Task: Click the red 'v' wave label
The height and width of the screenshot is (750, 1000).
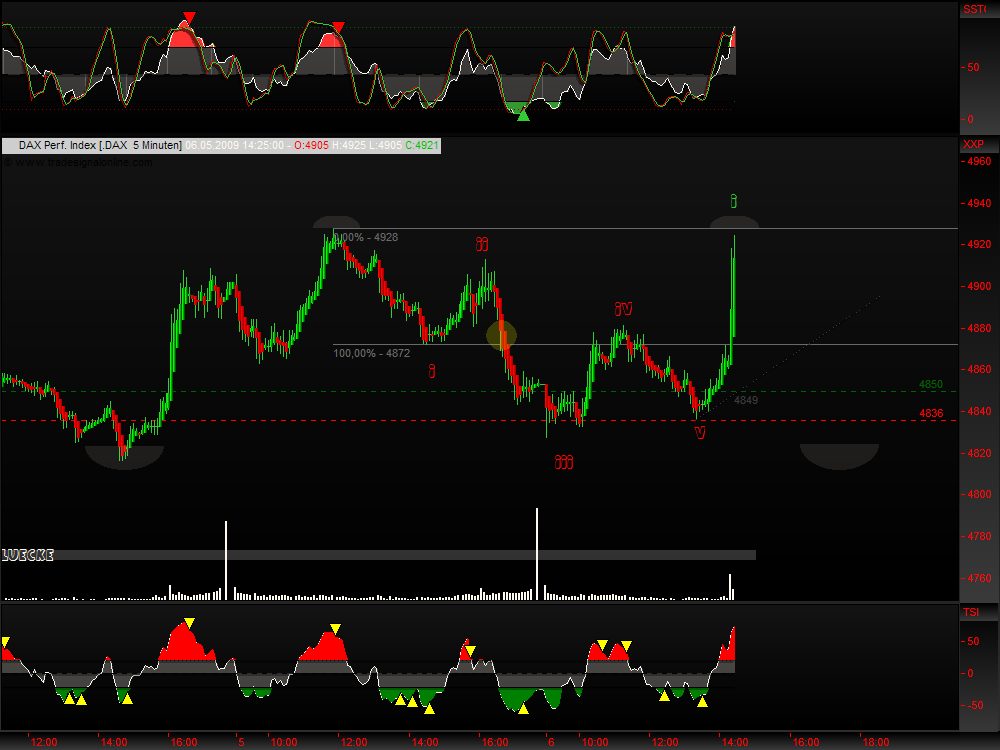Action: pos(700,432)
